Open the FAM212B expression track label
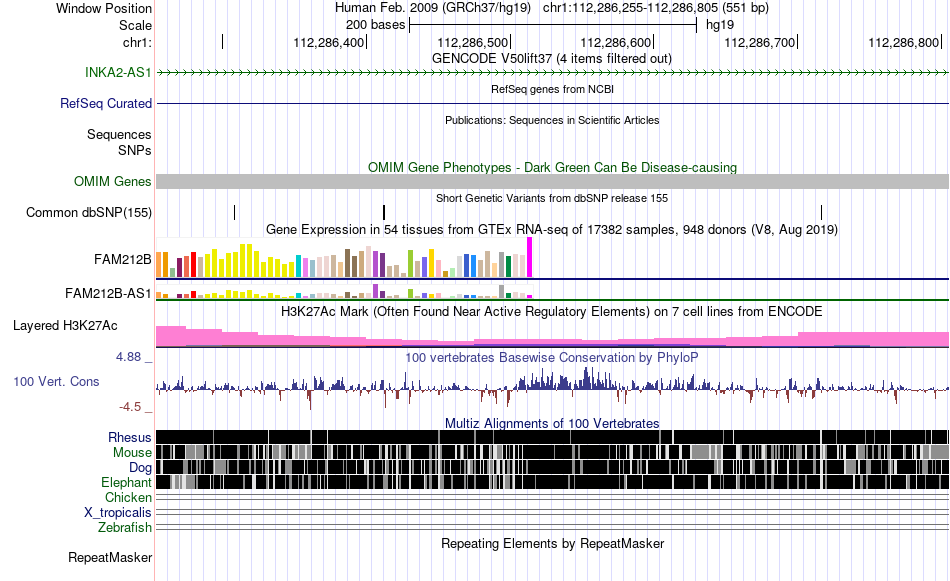This screenshot has height=581, width=950. click(x=123, y=260)
